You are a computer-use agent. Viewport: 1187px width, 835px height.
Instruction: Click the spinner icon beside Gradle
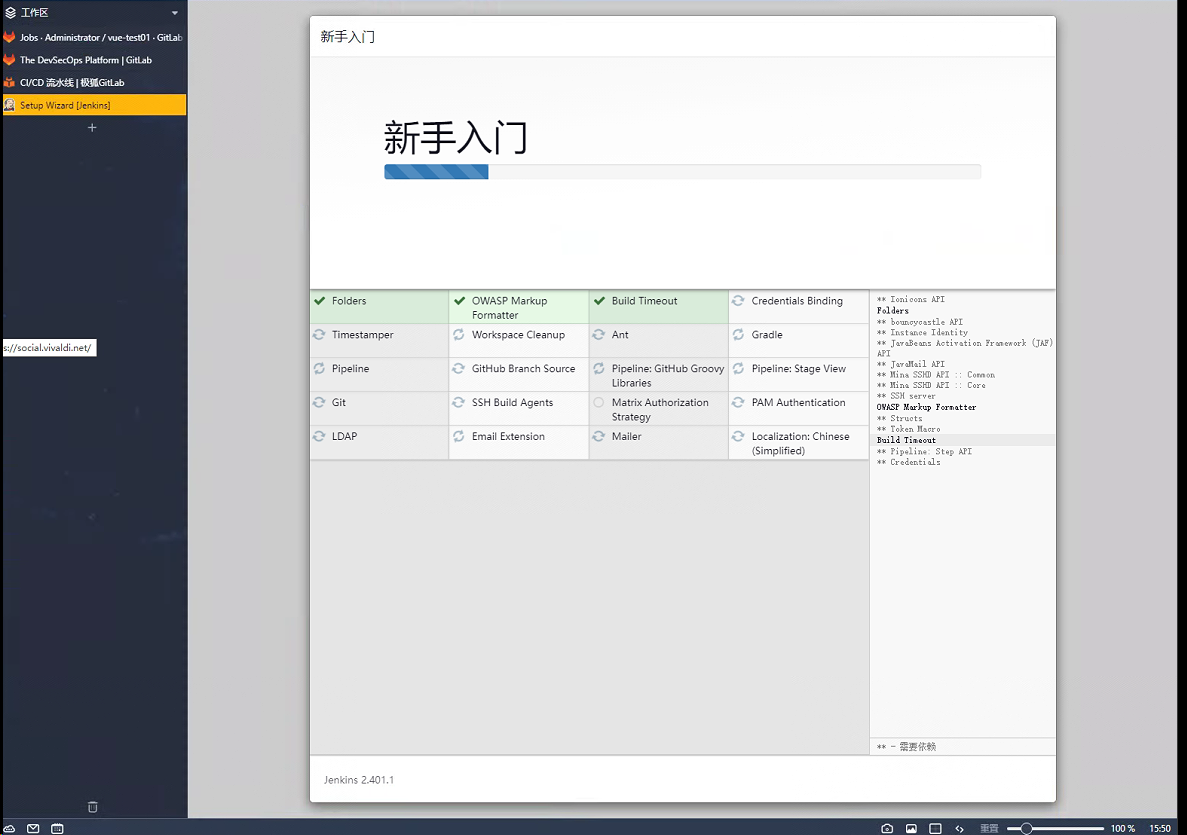[x=738, y=334]
